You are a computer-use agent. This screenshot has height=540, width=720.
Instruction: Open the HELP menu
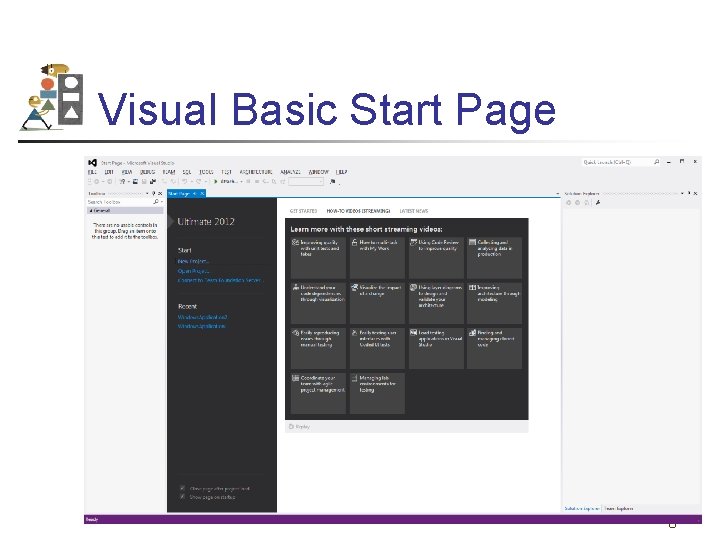click(341, 172)
